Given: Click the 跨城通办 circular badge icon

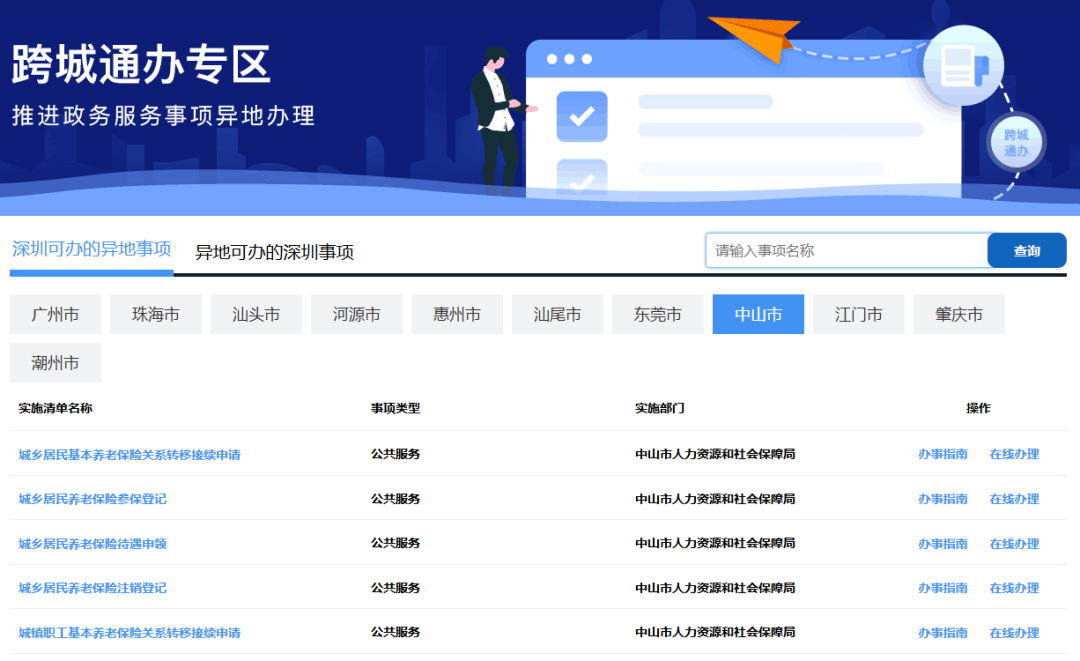Looking at the screenshot, I should click(x=1014, y=142).
